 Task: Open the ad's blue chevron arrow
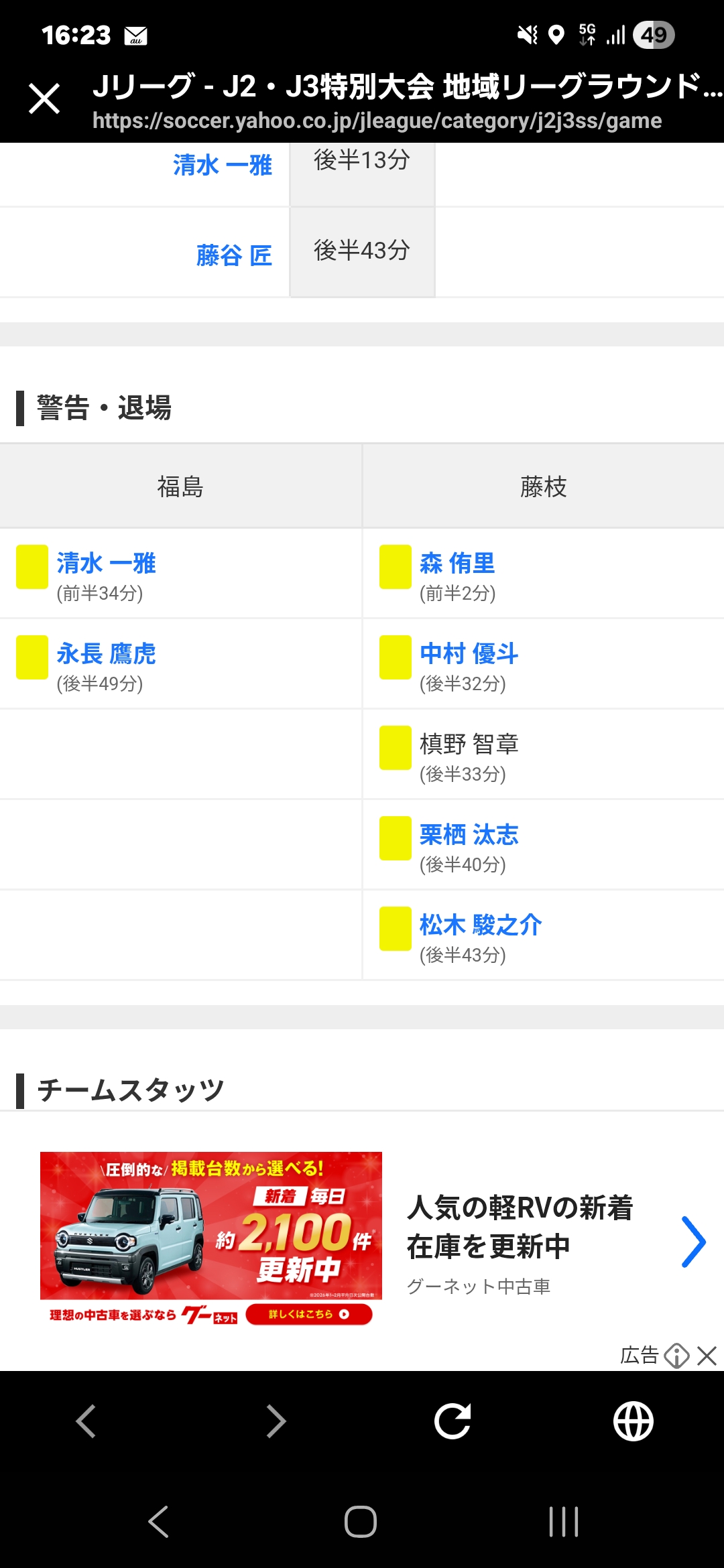coord(693,1242)
